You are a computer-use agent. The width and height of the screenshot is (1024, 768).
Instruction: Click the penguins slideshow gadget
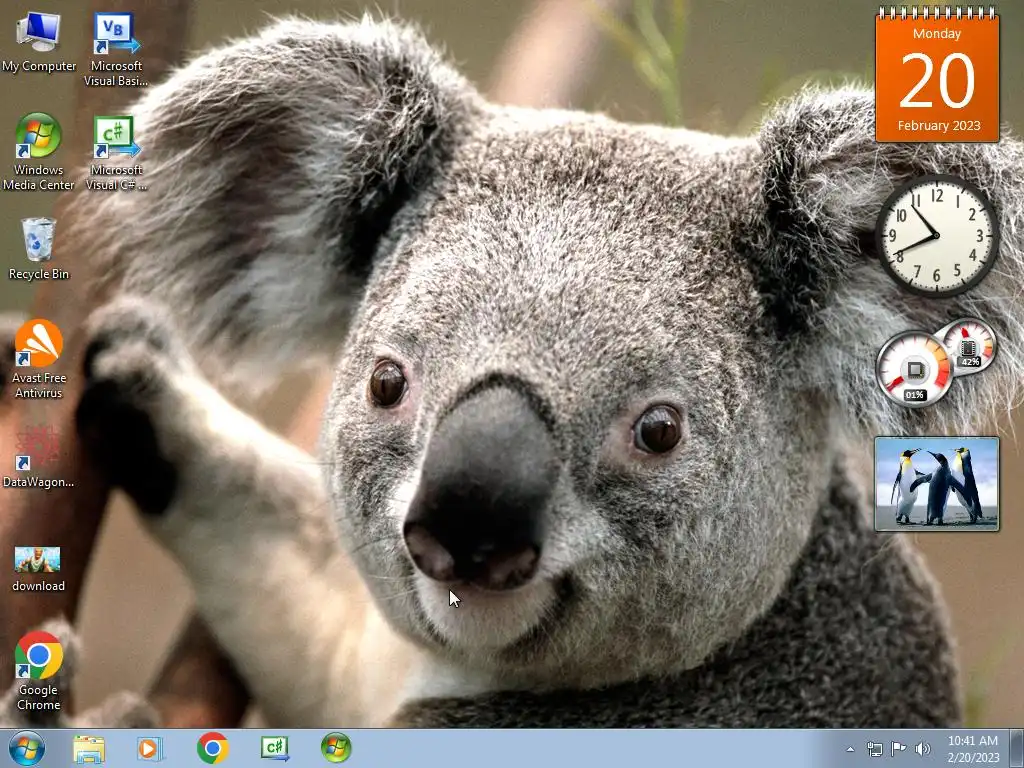tap(936, 484)
